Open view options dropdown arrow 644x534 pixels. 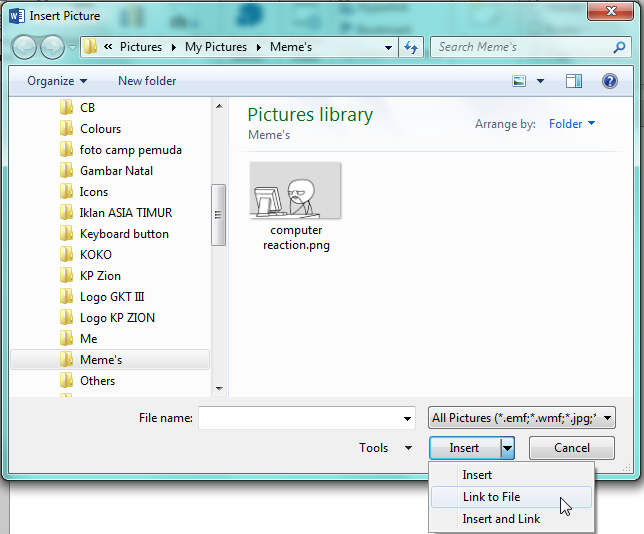point(540,81)
